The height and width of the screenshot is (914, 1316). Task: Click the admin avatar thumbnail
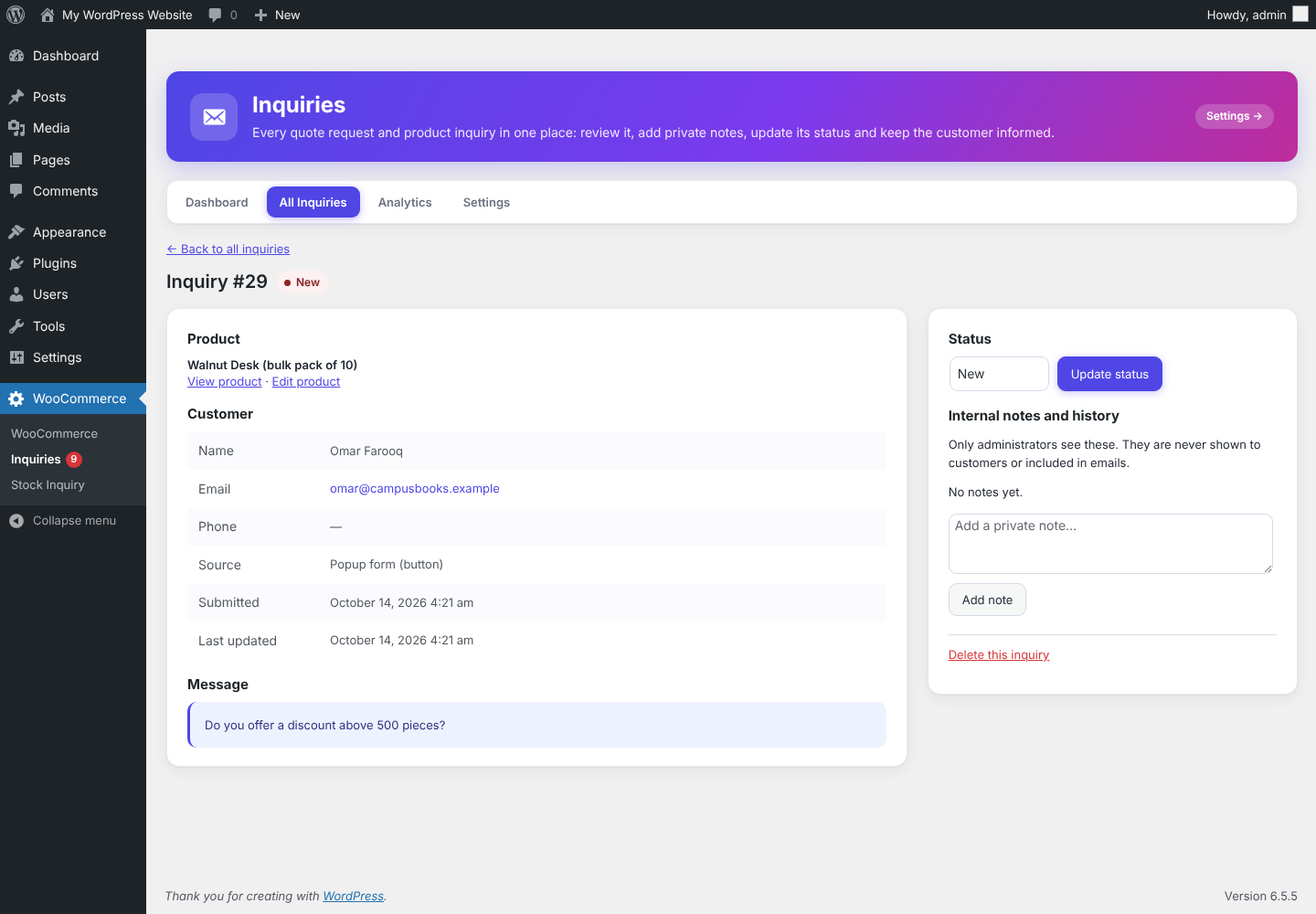click(1300, 14)
